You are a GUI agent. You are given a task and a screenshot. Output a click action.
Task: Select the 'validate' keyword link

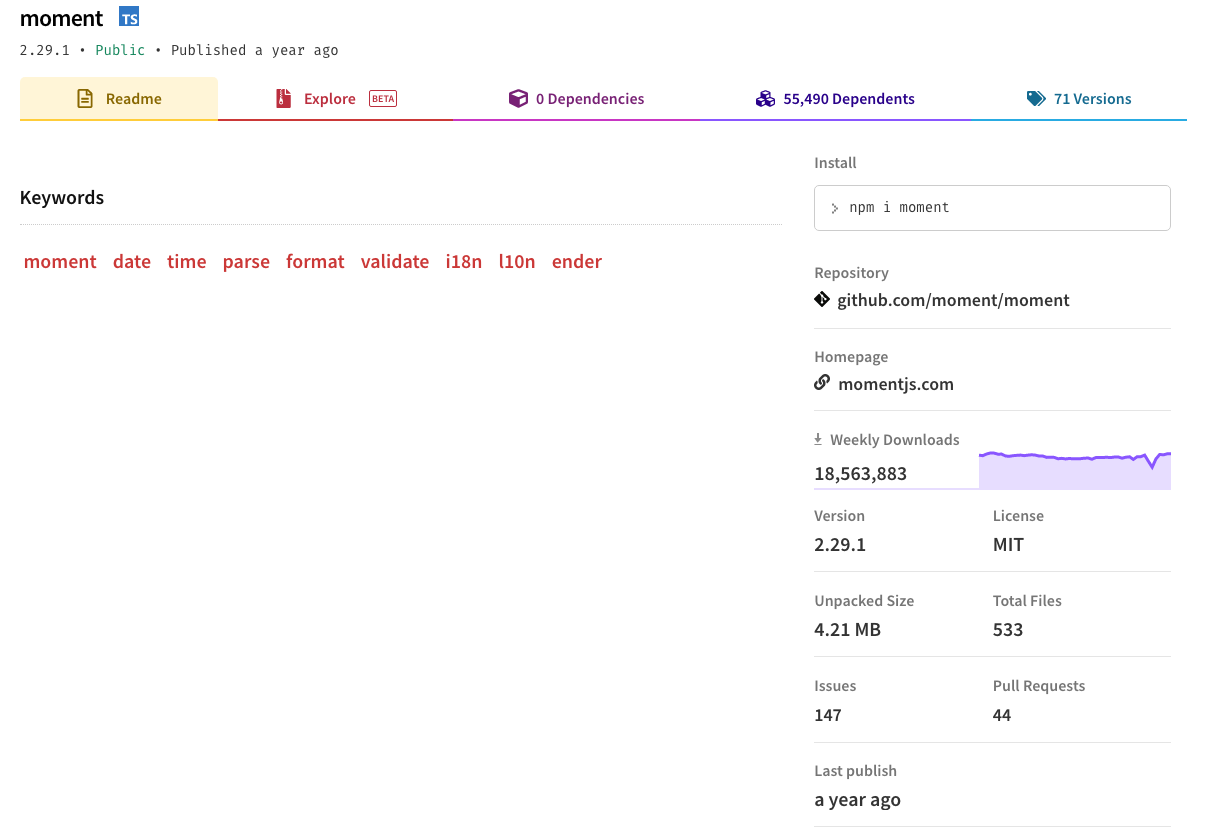[x=395, y=262]
